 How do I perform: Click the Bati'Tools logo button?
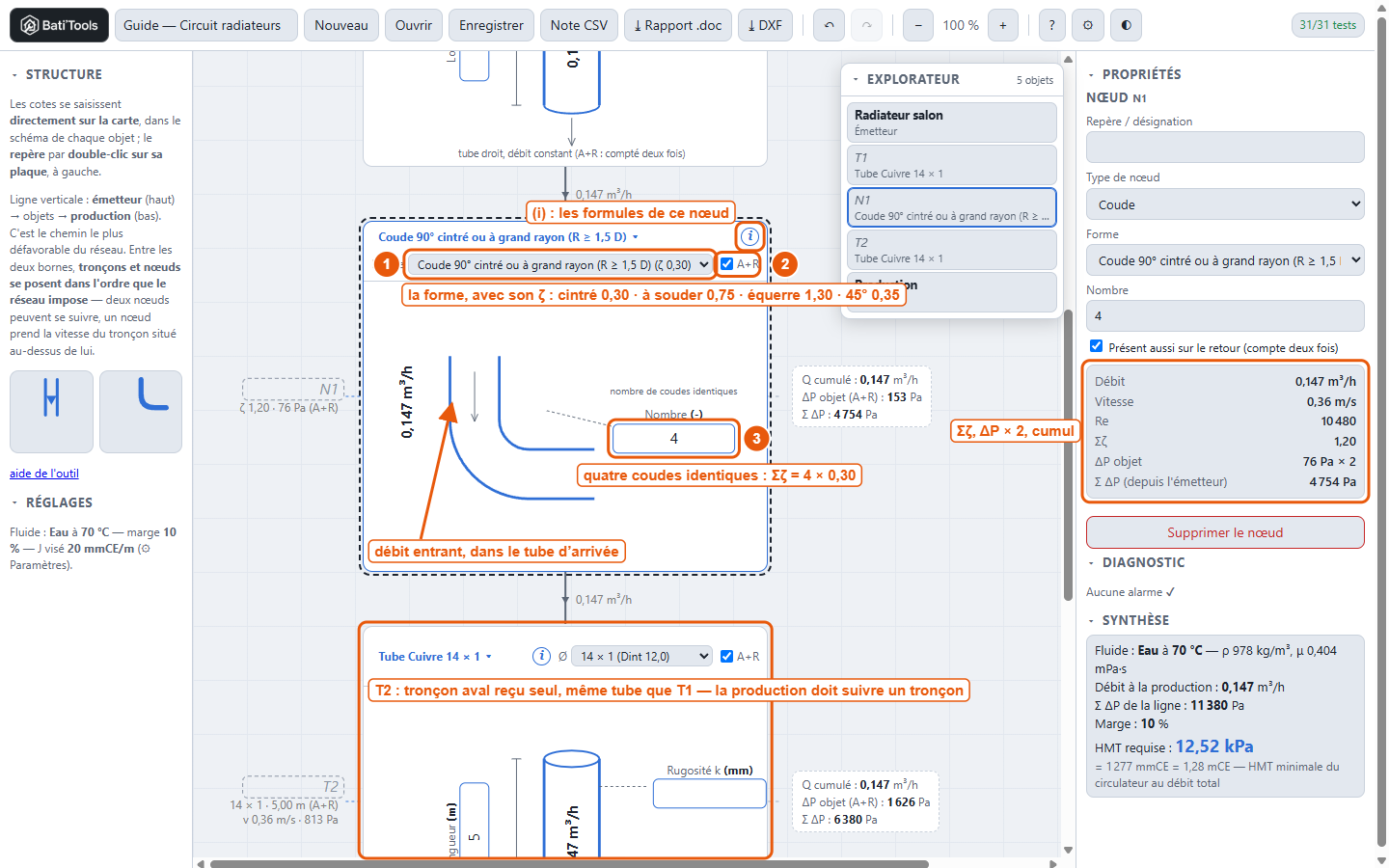click(x=59, y=25)
